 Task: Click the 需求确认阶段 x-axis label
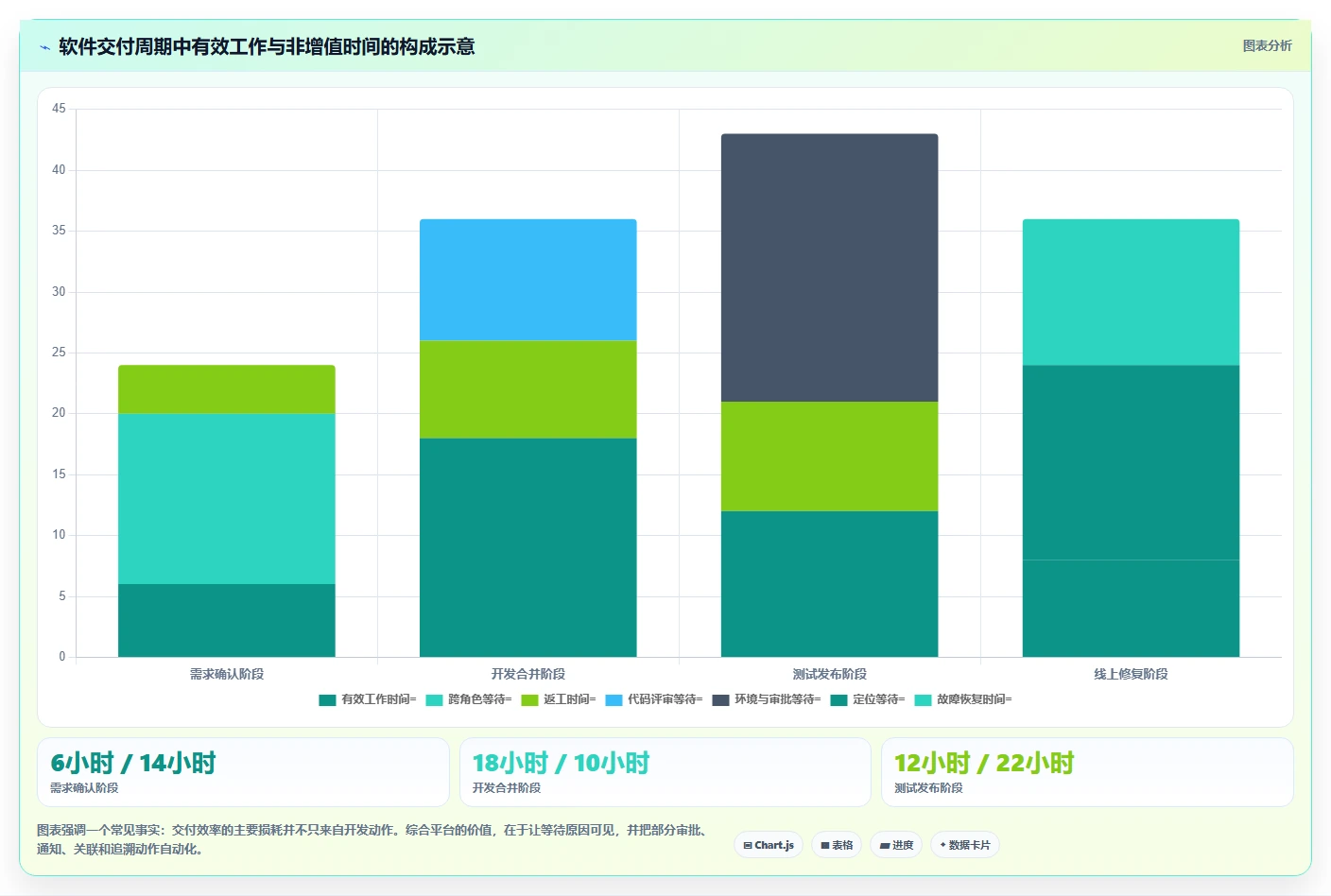click(x=227, y=674)
